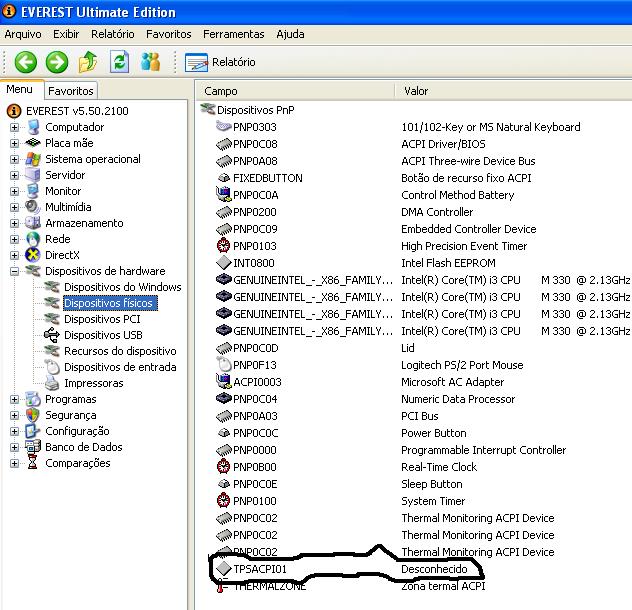Click the clock icon of PNP0103 row
The width and height of the screenshot is (632, 610).
pyautogui.click(x=223, y=246)
